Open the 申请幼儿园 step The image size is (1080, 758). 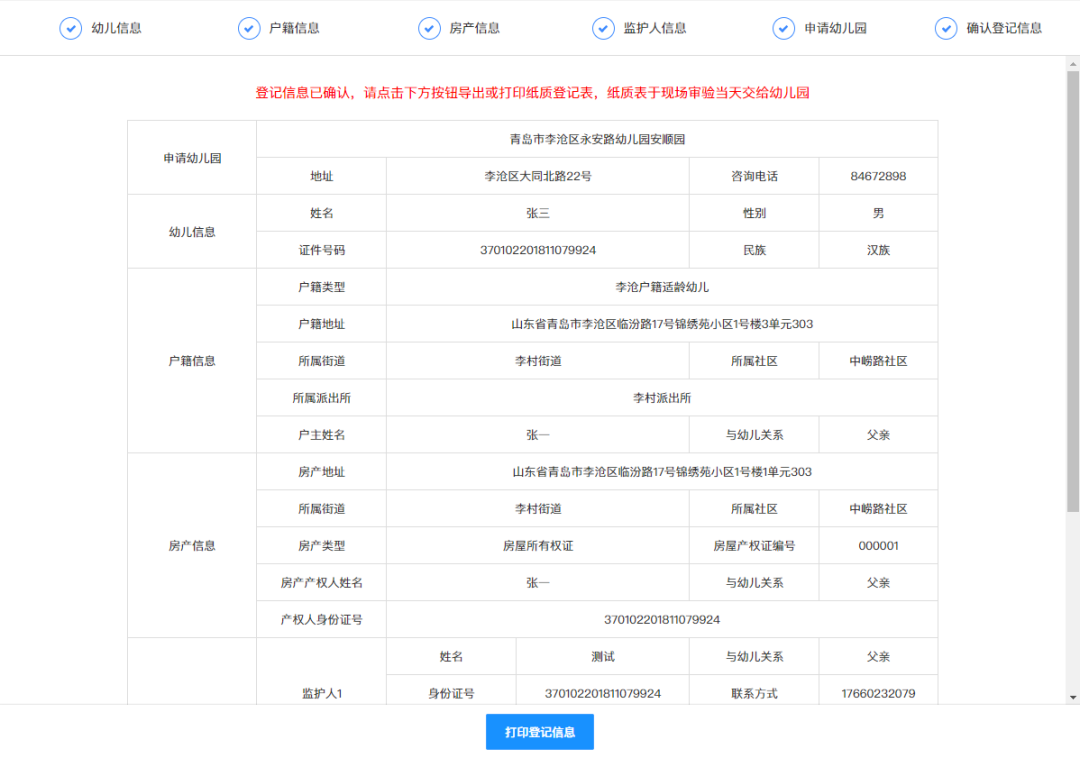coord(835,28)
